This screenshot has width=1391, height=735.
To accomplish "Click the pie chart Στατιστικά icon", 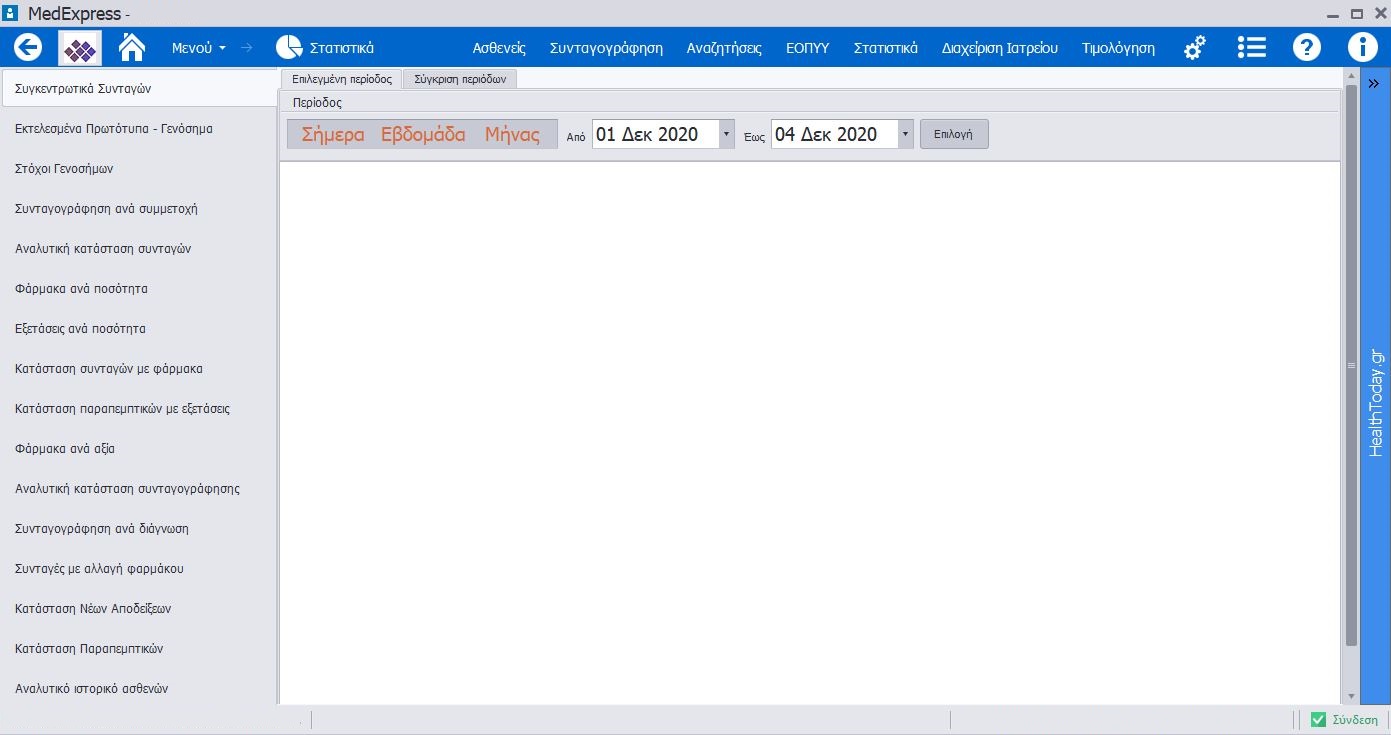I will (x=289, y=47).
